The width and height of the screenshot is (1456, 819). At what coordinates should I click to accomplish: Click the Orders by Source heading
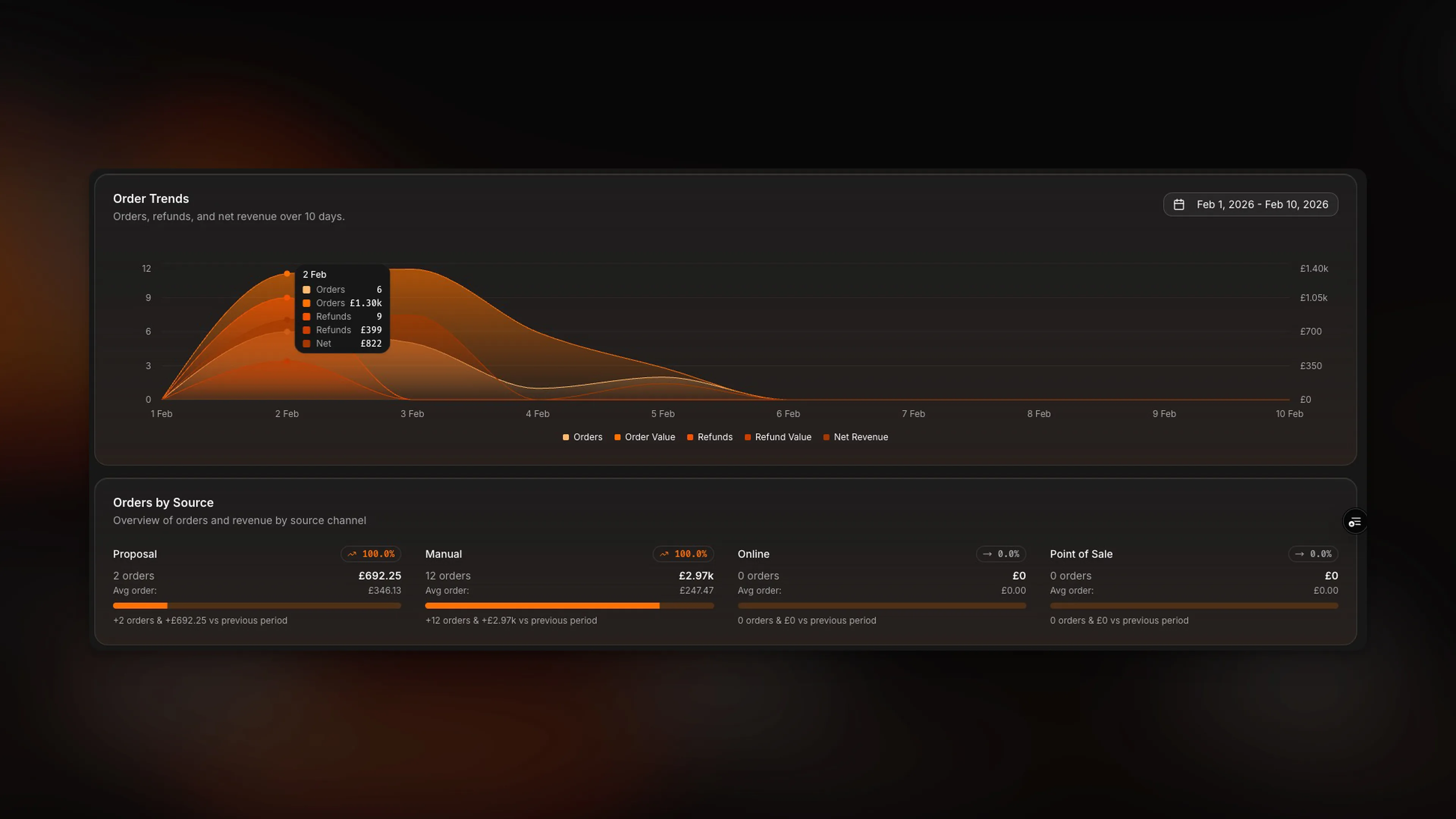163,502
